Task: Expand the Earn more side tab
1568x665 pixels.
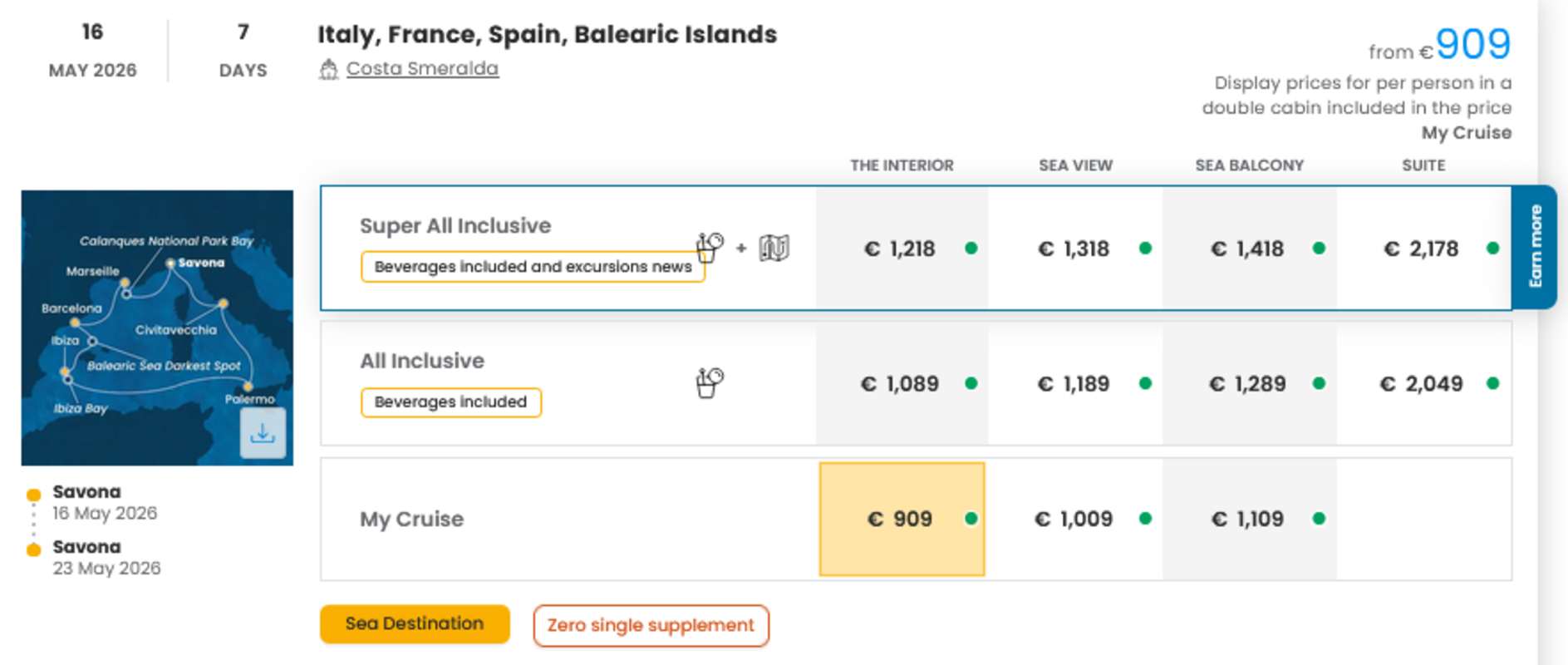Action: click(1535, 247)
